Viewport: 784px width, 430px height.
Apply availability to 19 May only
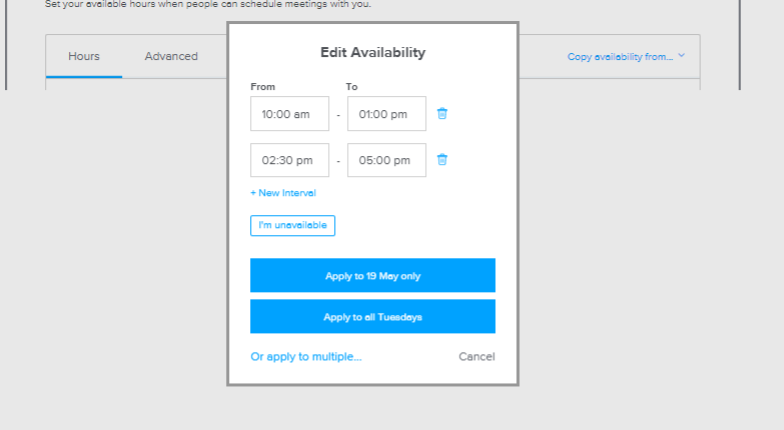click(x=372, y=276)
